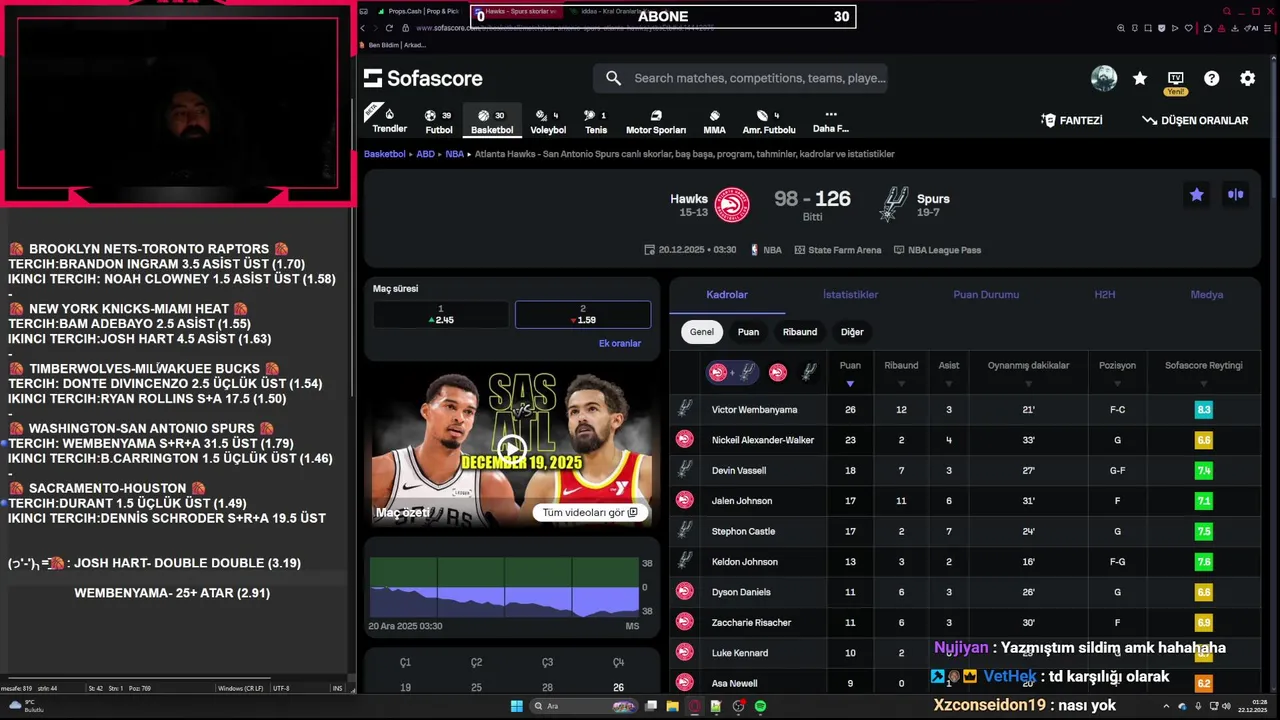1280x720 pixels.
Task: Open the Medya tab
Action: [x=1206, y=294]
